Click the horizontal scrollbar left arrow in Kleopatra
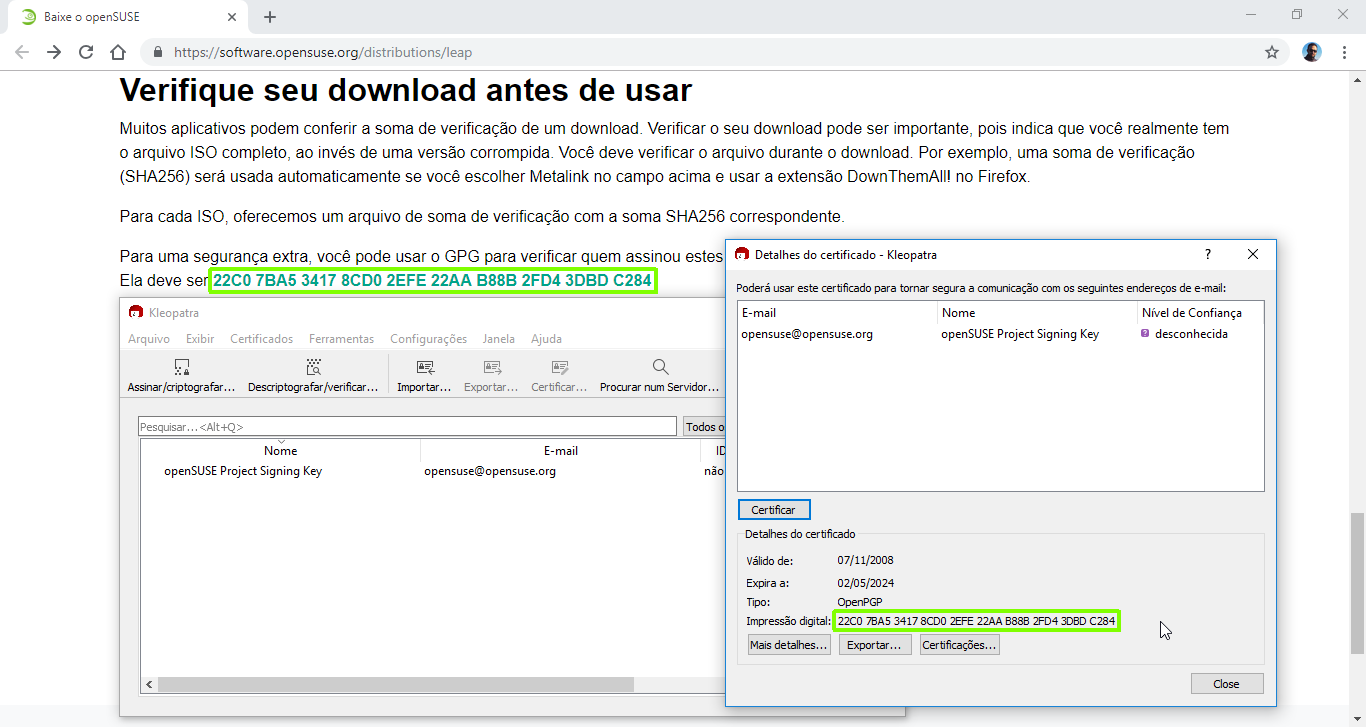The image size is (1366, 727). [150, 685]
